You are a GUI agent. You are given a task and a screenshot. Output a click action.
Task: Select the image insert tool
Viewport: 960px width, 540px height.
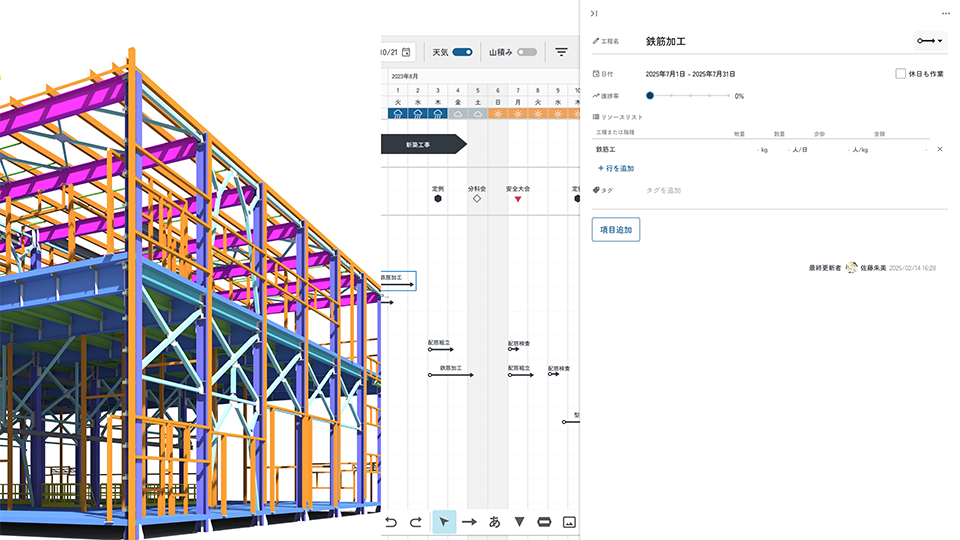(x=569, y=522)
